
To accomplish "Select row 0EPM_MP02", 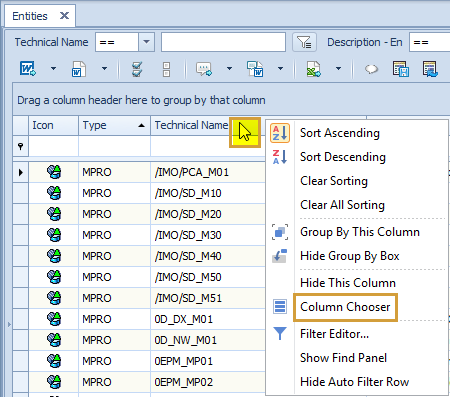I will pos(184,382).
